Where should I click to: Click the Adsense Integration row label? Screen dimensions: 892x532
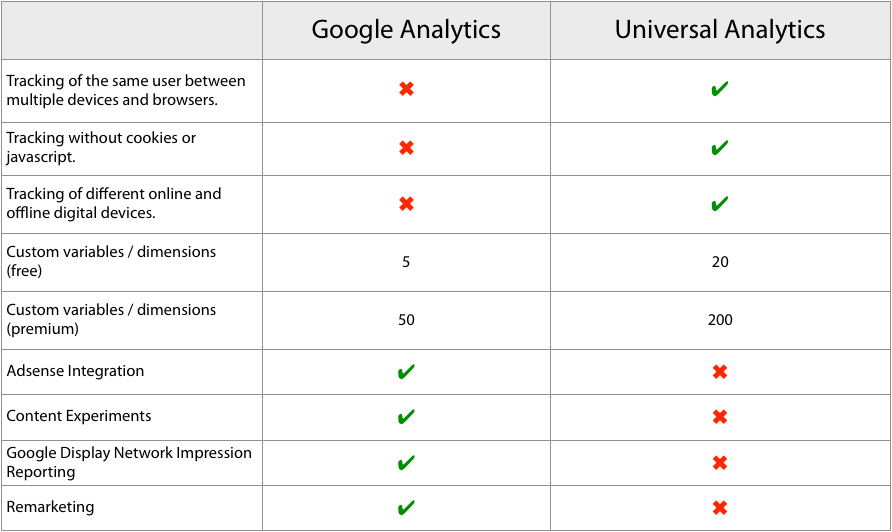click(x=76, y=371)
